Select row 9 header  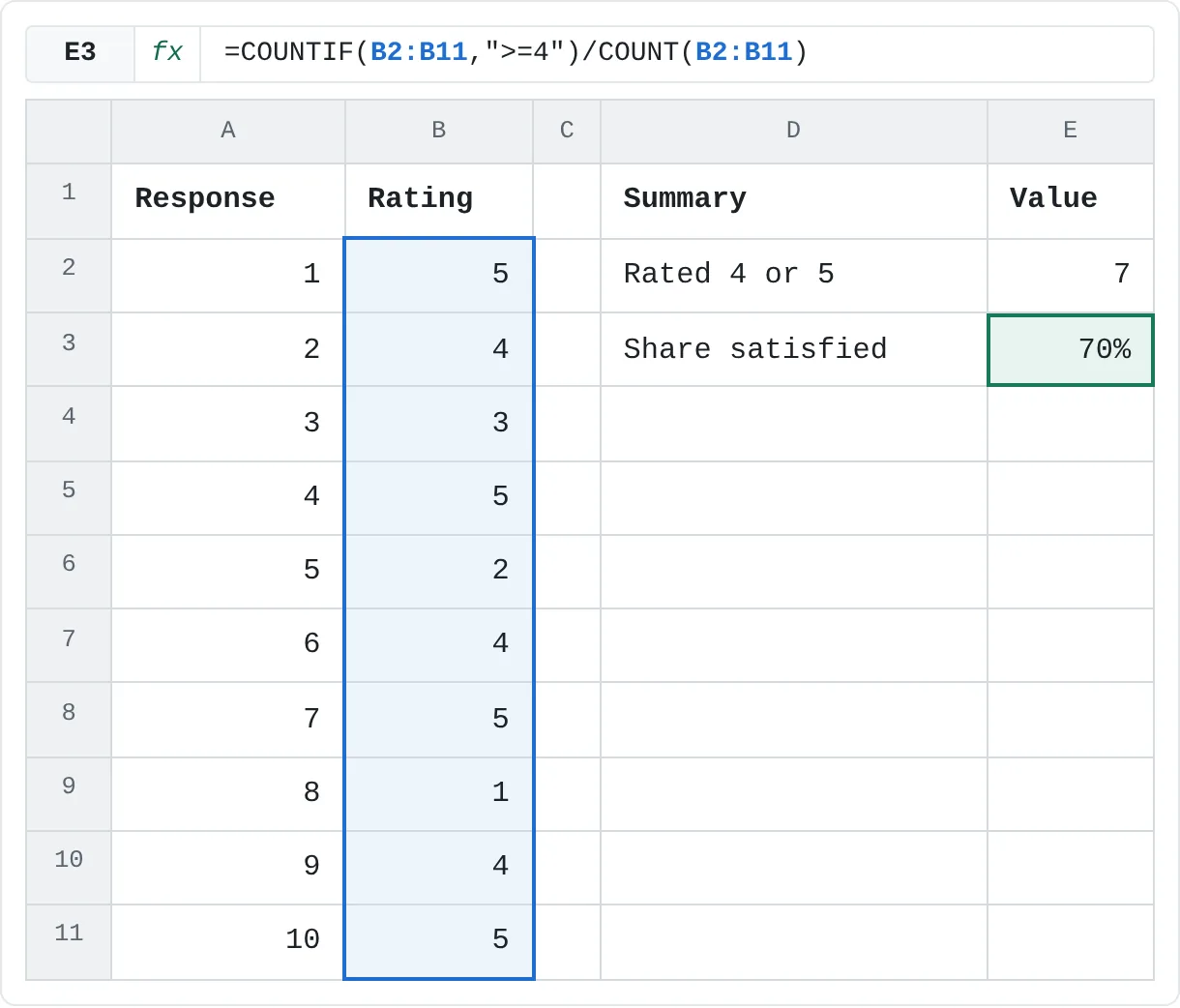coord(69,794)
